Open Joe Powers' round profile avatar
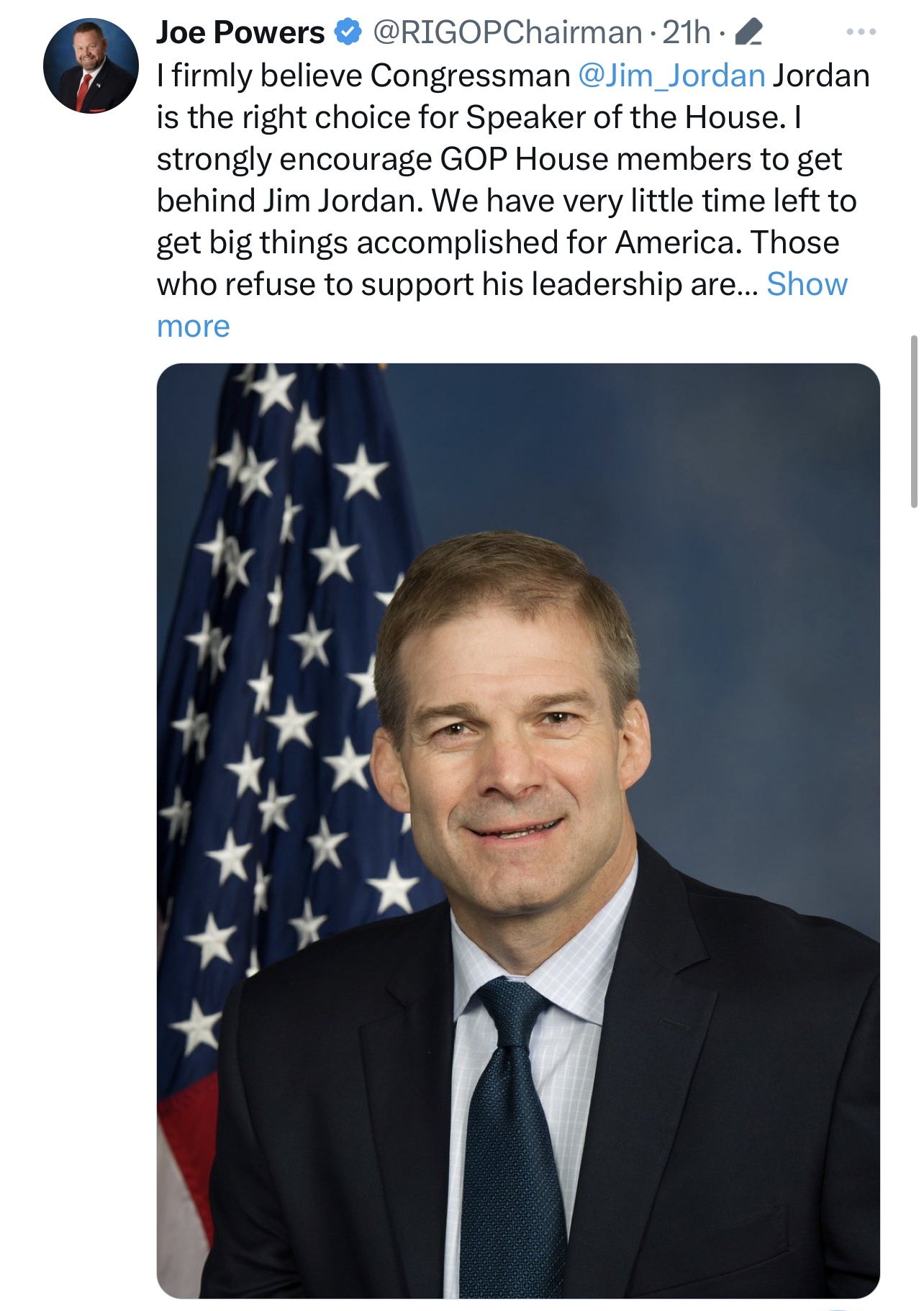Viewport: 924px width, 1311px height. point(91,65)
